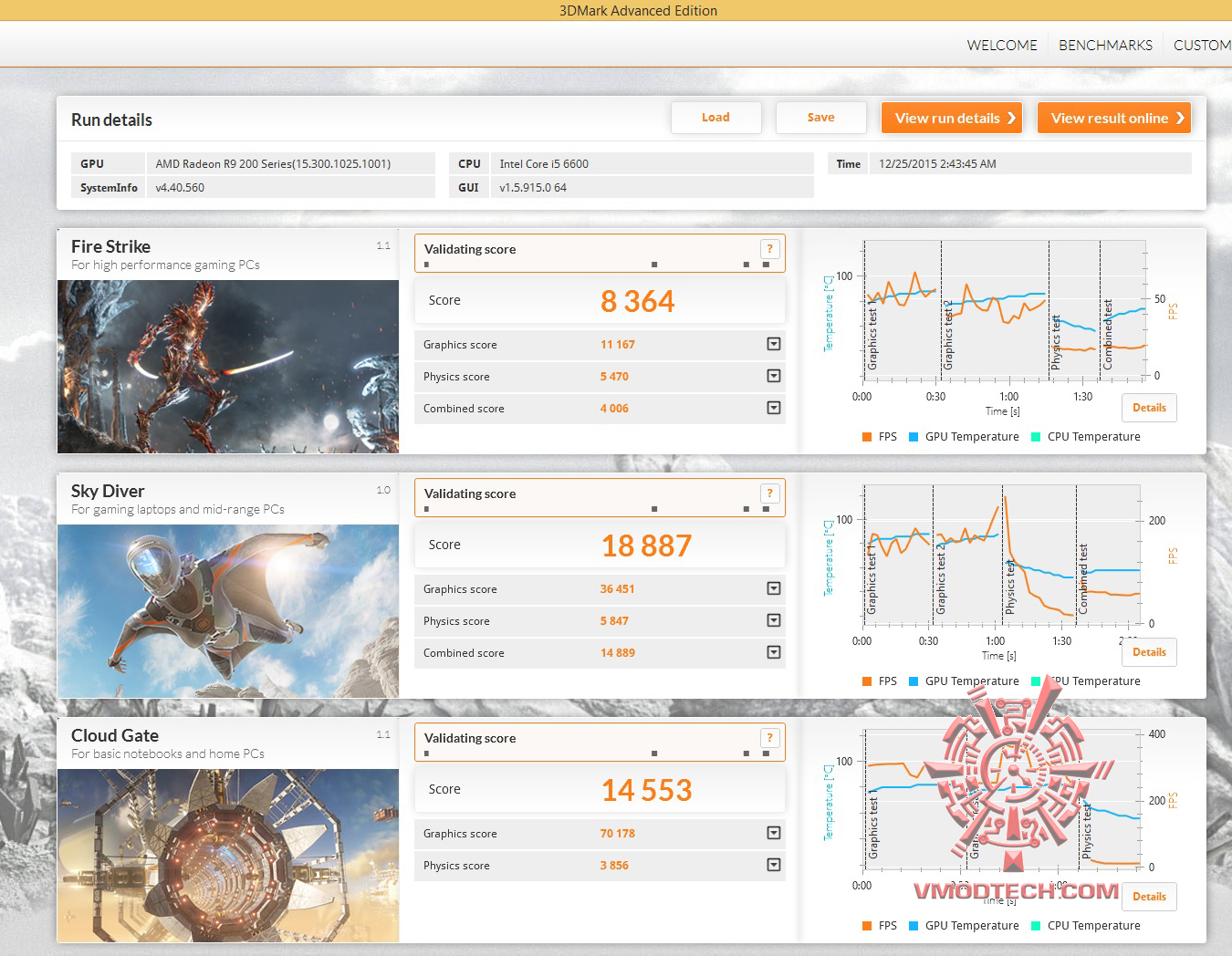Viewport: 1232px width, 956px height.
Task: Click Sky Diver combined score 14 889
Action: [618, 653]
